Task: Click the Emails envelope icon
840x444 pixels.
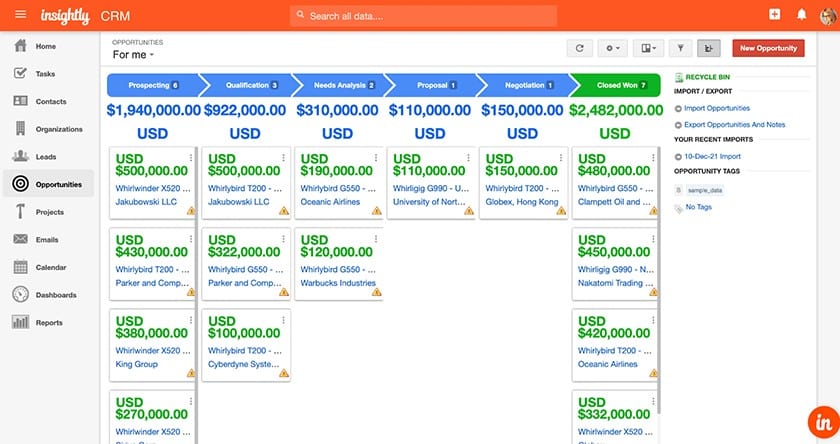Action: pos(20,239)
